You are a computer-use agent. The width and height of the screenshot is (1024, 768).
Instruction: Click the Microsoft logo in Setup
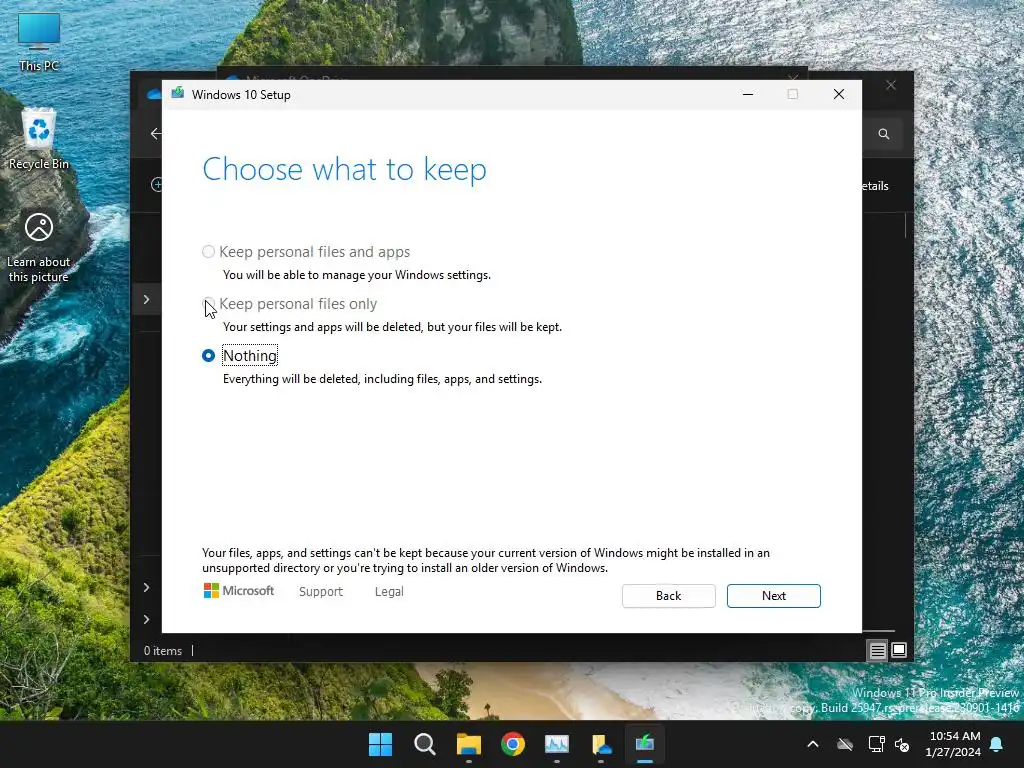pyautogui.click(x=239, y=591)
